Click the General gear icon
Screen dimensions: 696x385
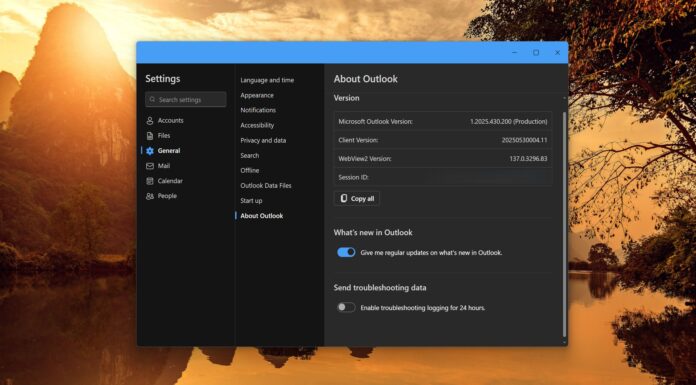click(150, 151)
